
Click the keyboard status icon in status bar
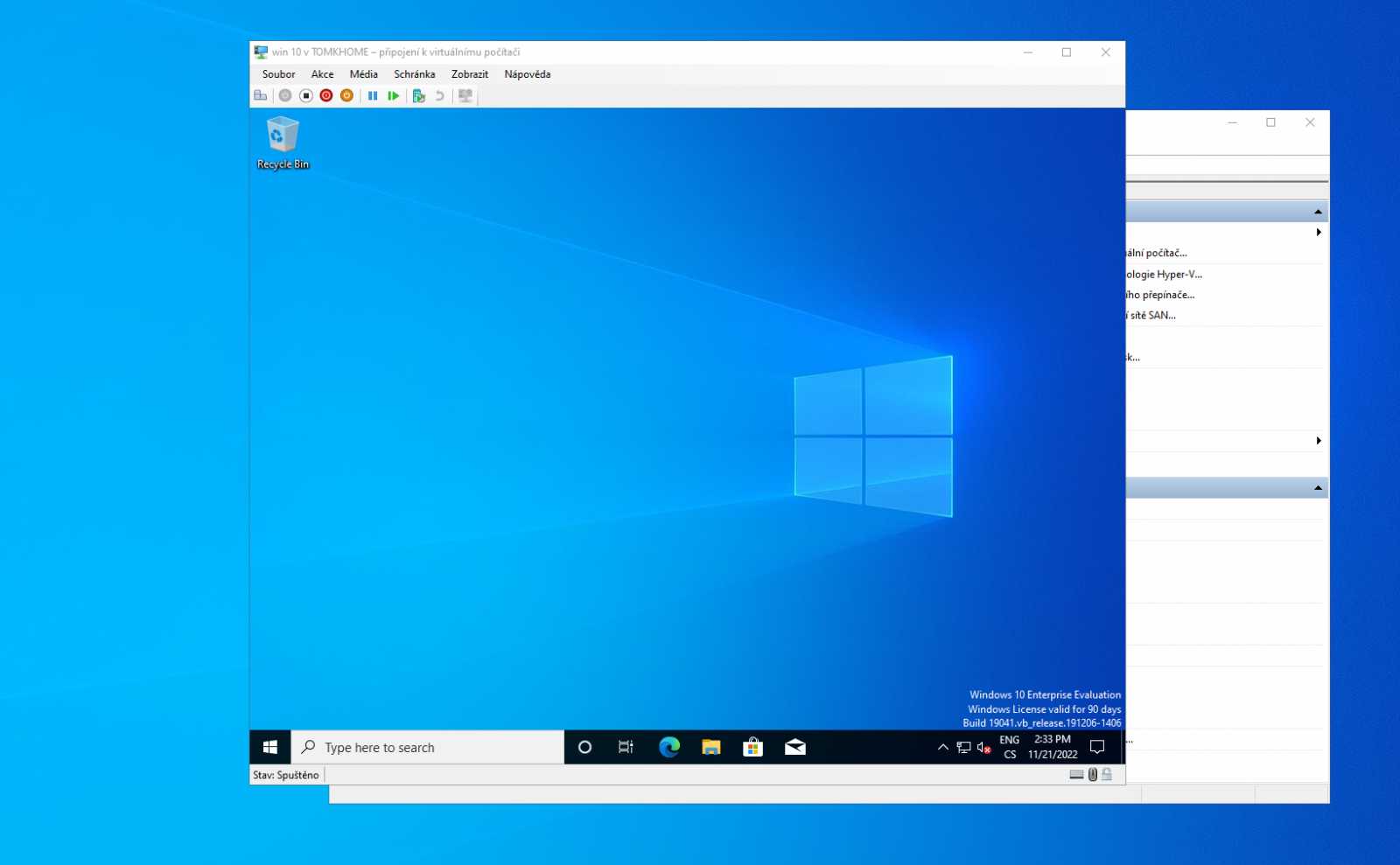(1077, 775)
